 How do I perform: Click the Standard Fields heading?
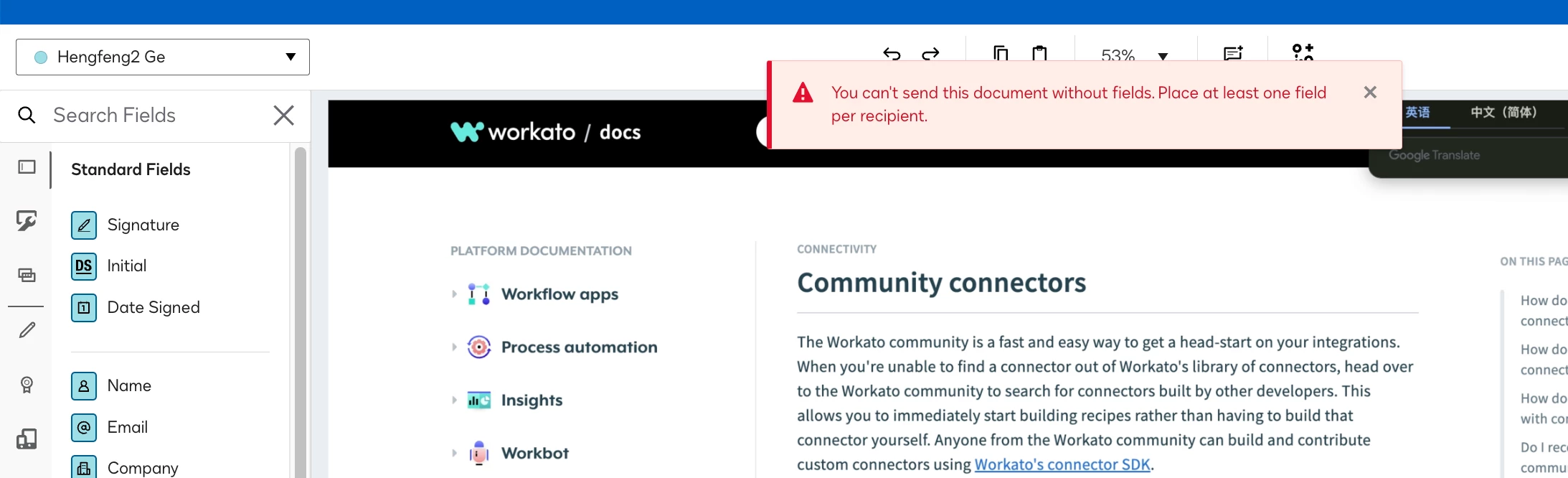click(131, 169)
